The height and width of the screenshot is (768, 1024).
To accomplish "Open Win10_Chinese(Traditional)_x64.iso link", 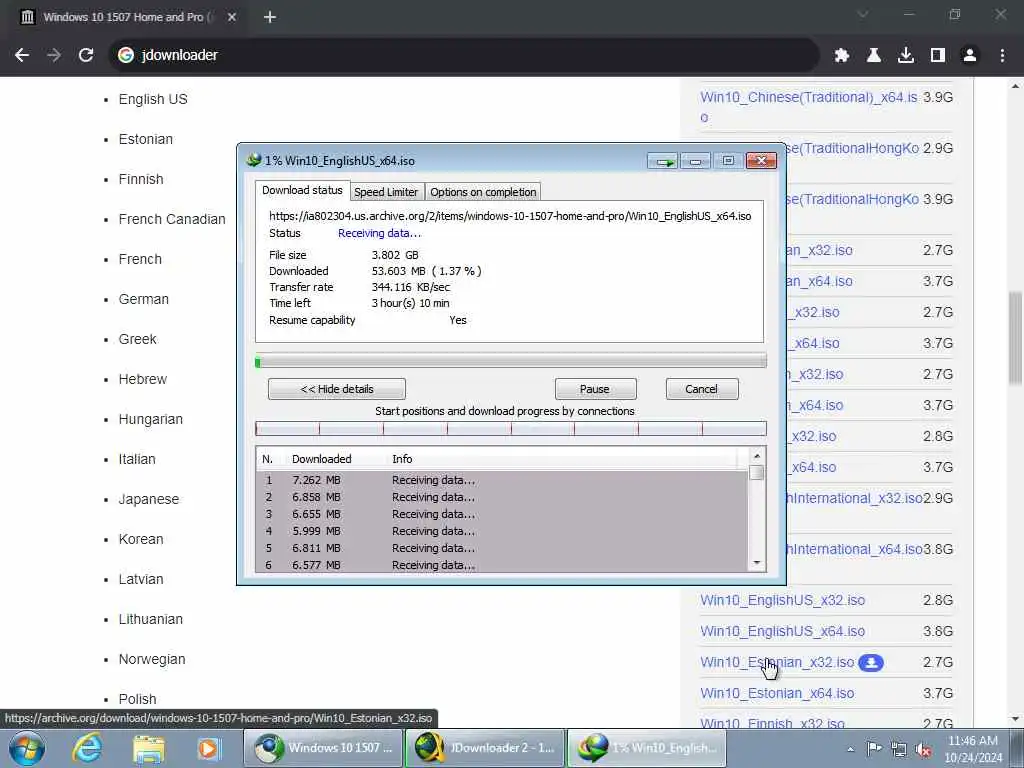I will [x=808, y=97].
